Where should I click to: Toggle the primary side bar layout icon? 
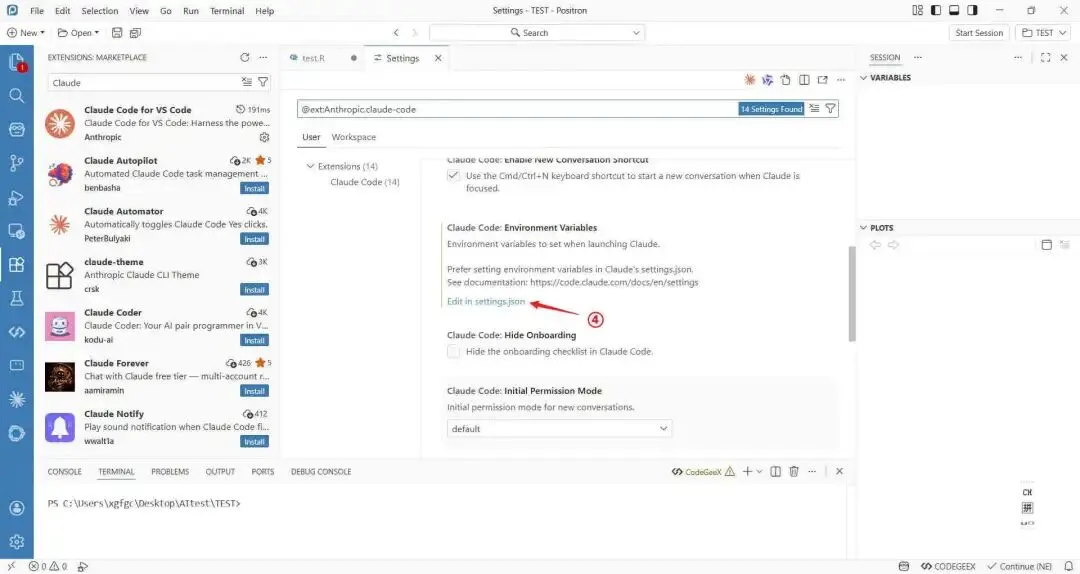pyautogui.click(x=936, y=10)
